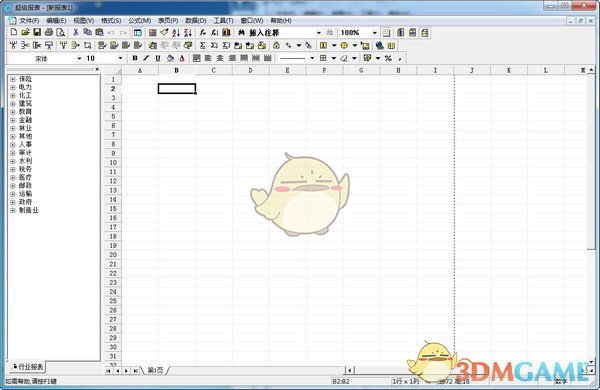
Task: Toggle Bold formatting
Action: point(135,58)
